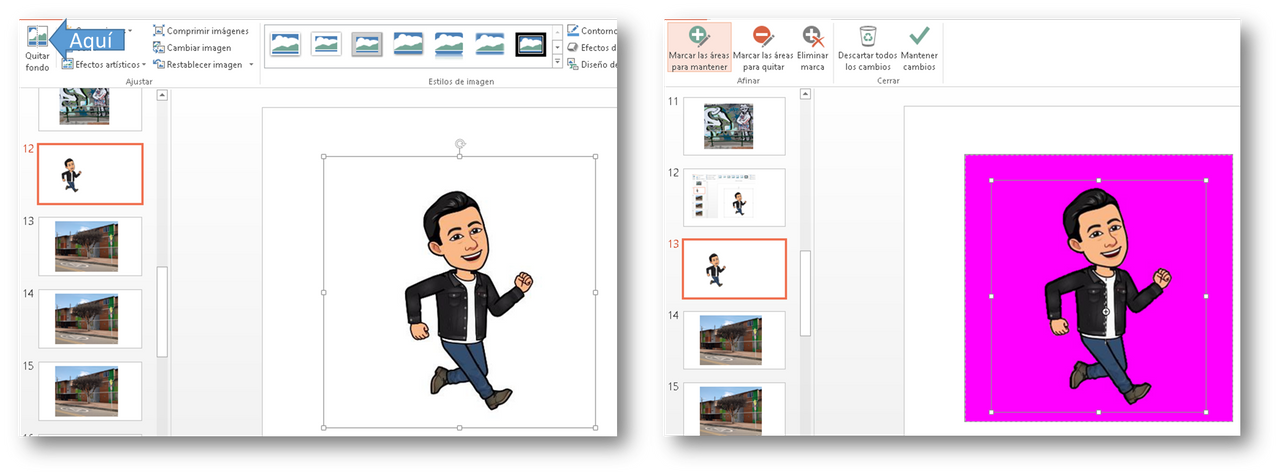
Task: Expand the full Estilos de imagen gallery
Action: [x=557, y=62]
